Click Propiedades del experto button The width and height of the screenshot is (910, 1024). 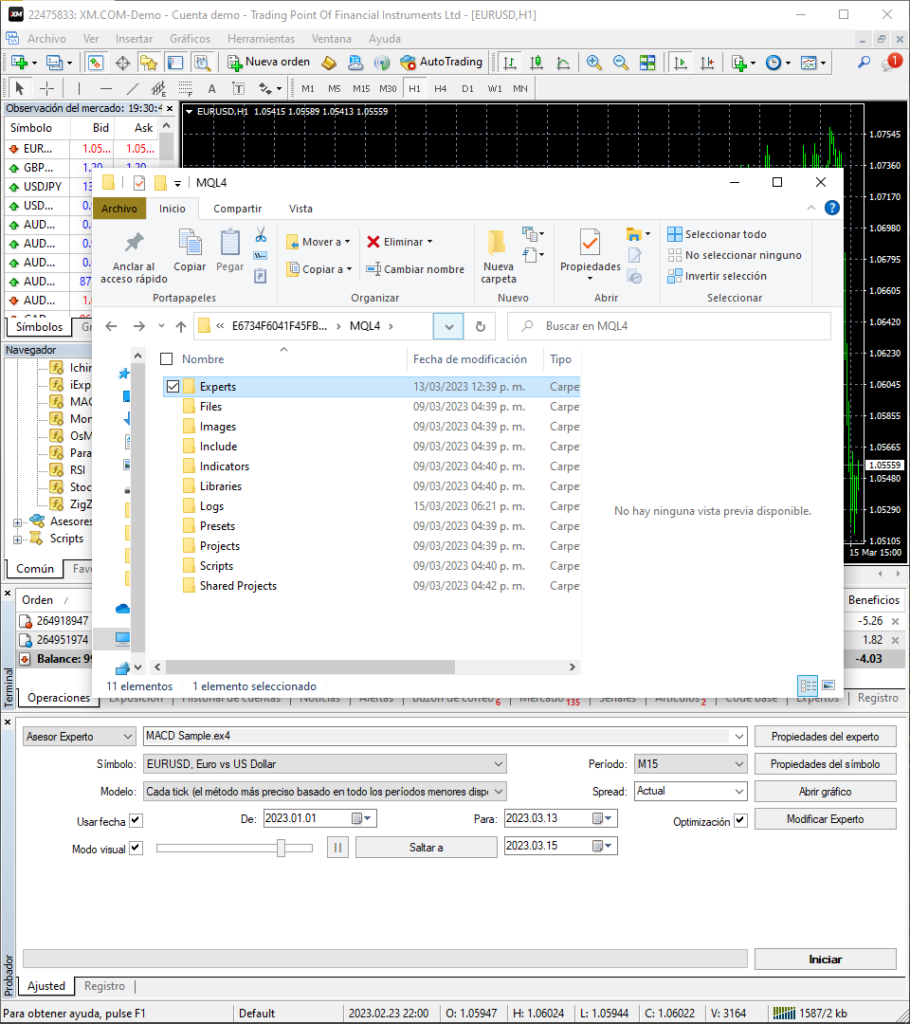(825, 737)
